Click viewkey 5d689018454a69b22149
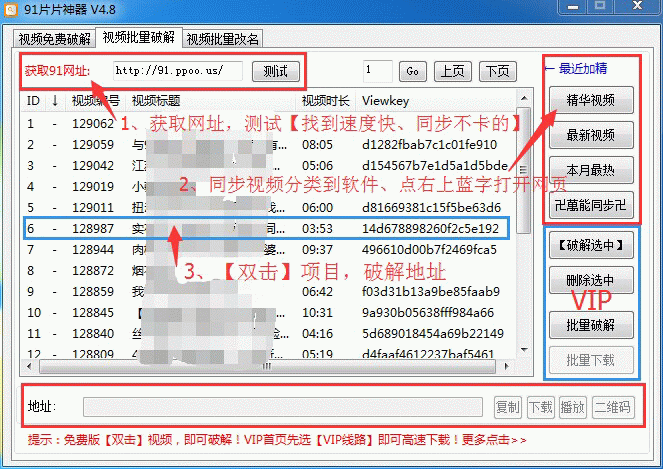 tap(433, 334)
